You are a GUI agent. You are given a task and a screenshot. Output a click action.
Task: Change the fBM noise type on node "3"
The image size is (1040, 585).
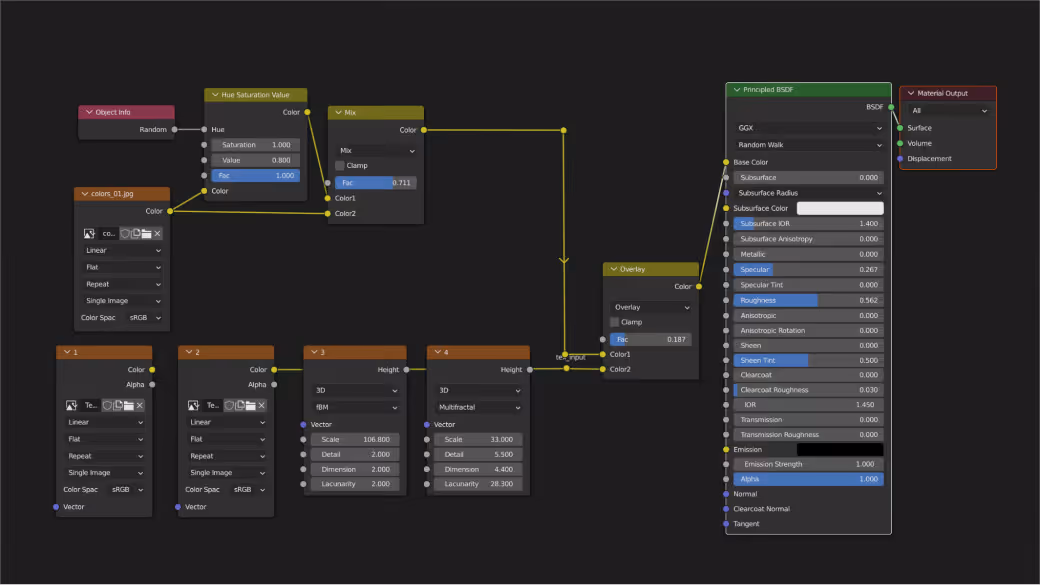point(355,407)
